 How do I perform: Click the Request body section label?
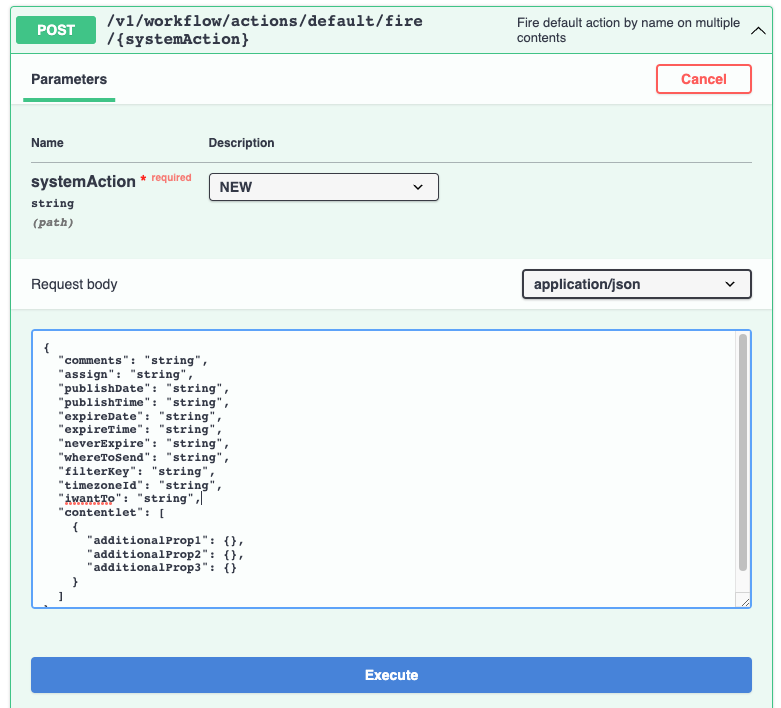[x=74, y=284]
